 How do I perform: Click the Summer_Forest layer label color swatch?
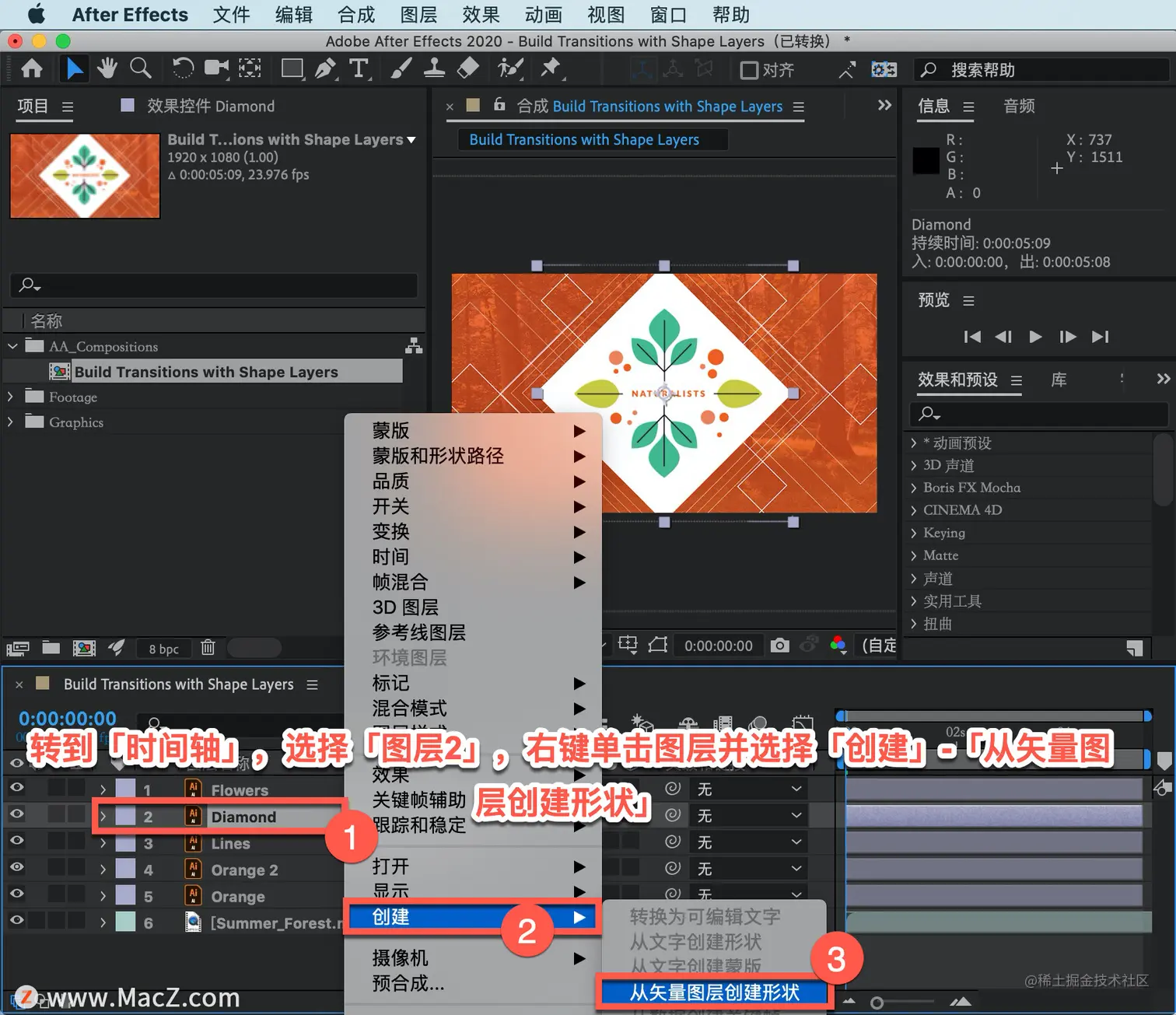click(125, 922)
